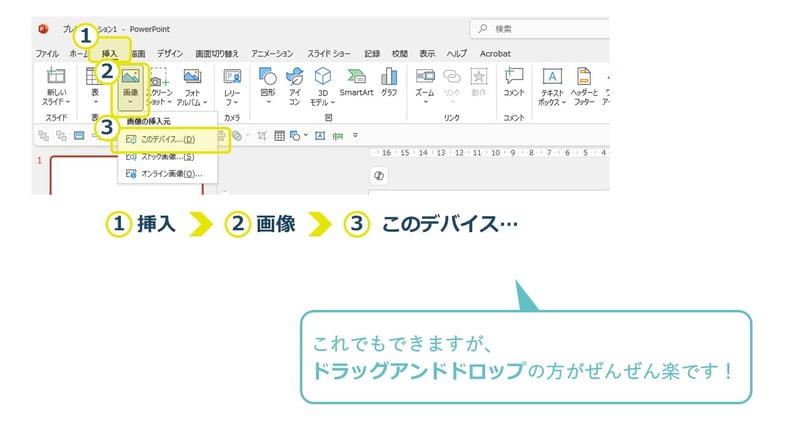This screenshot has height=441, width=785.
Task: Select the 表示 tab
Action: pos(427,54)
